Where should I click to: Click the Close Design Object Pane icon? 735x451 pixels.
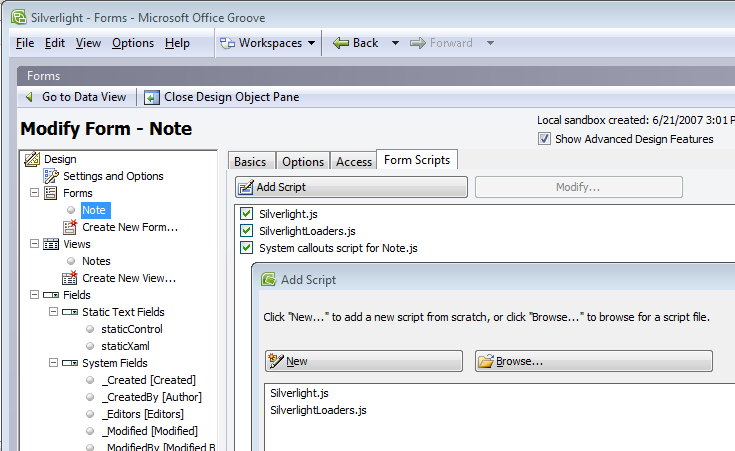click(151, 98)
